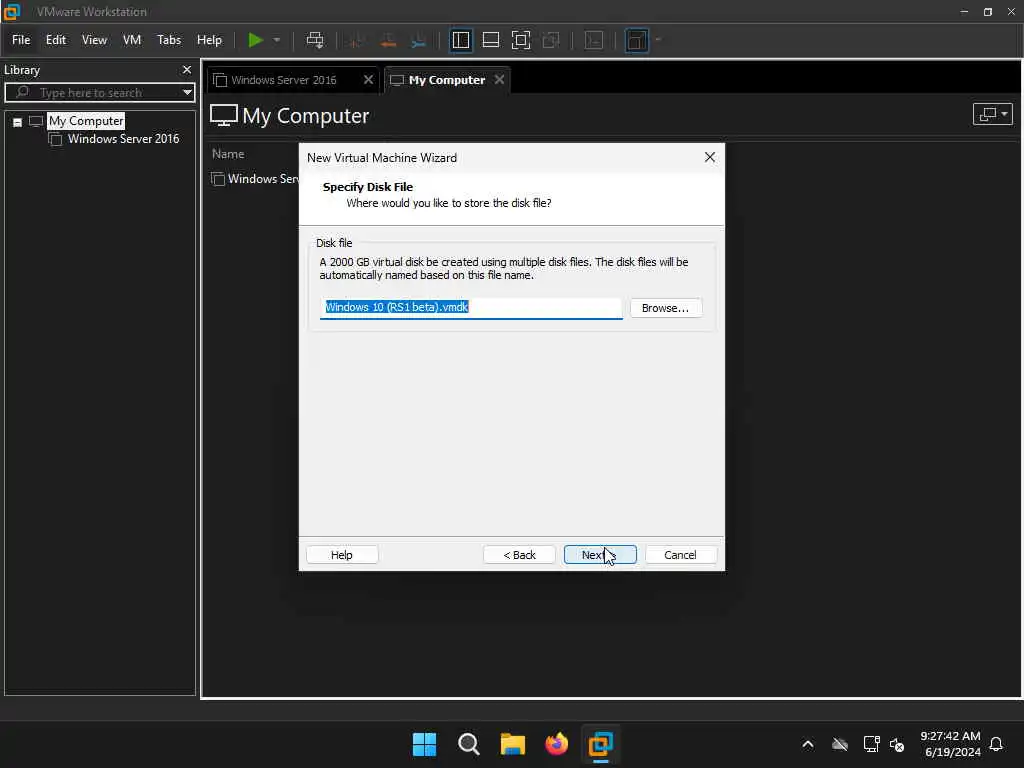Image resolution: width=1024 pixels, height=768 pixels.
Task: Click the network status tray icon
Action: click(871, 744)
